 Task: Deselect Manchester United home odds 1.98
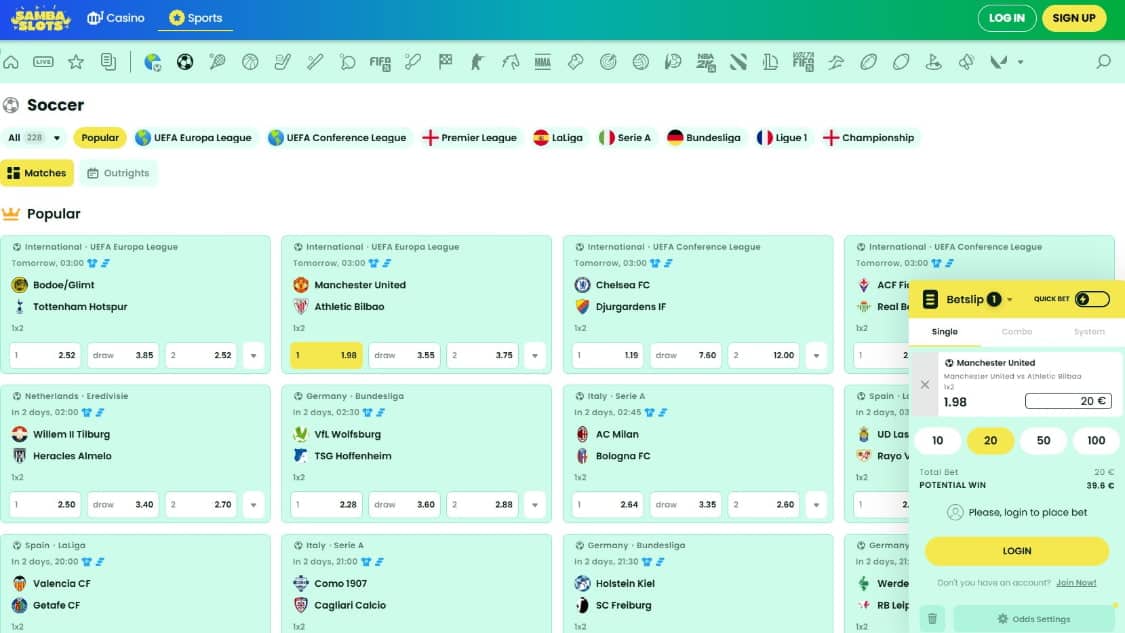(x=326, y=355)
